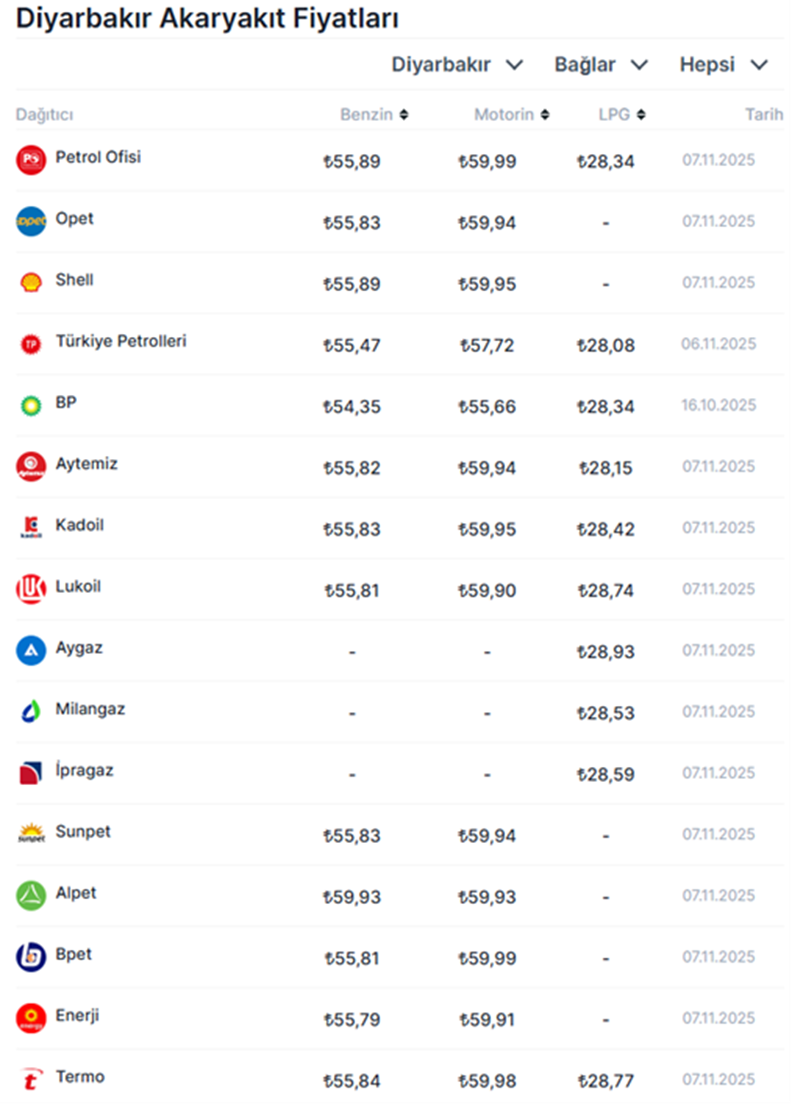Click the Aygaz logo icon
Screen dimensions: 792x1105
(31, 650)
